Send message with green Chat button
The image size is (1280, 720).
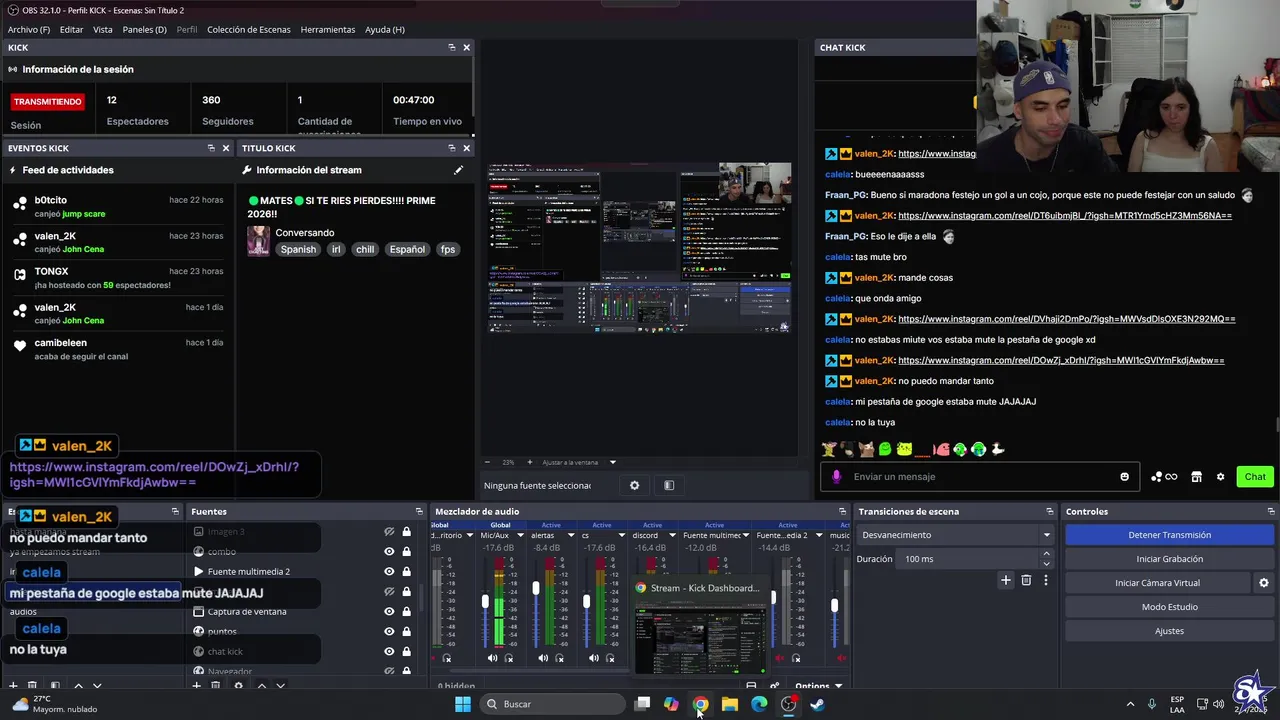[1255, 477]
